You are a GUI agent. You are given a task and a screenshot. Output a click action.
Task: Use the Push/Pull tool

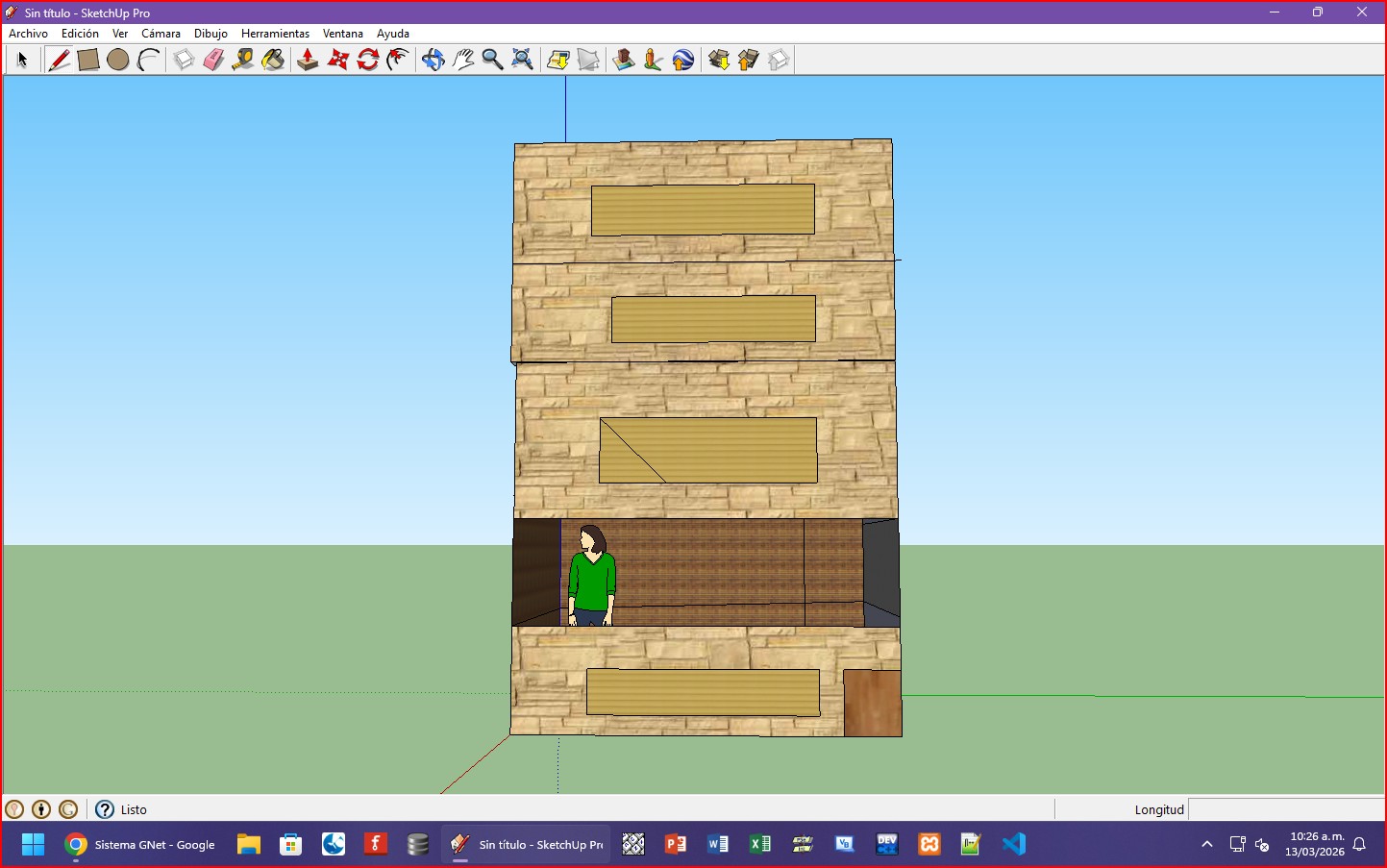308,60
